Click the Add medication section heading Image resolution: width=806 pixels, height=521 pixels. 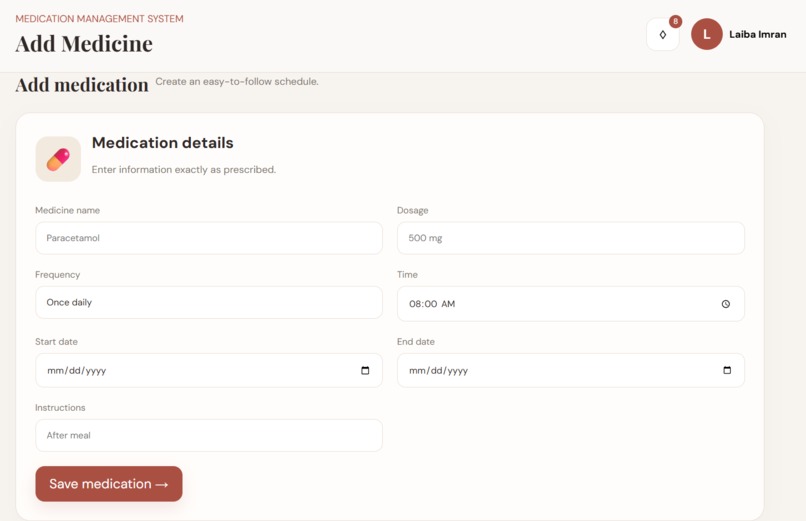(82, 85)
